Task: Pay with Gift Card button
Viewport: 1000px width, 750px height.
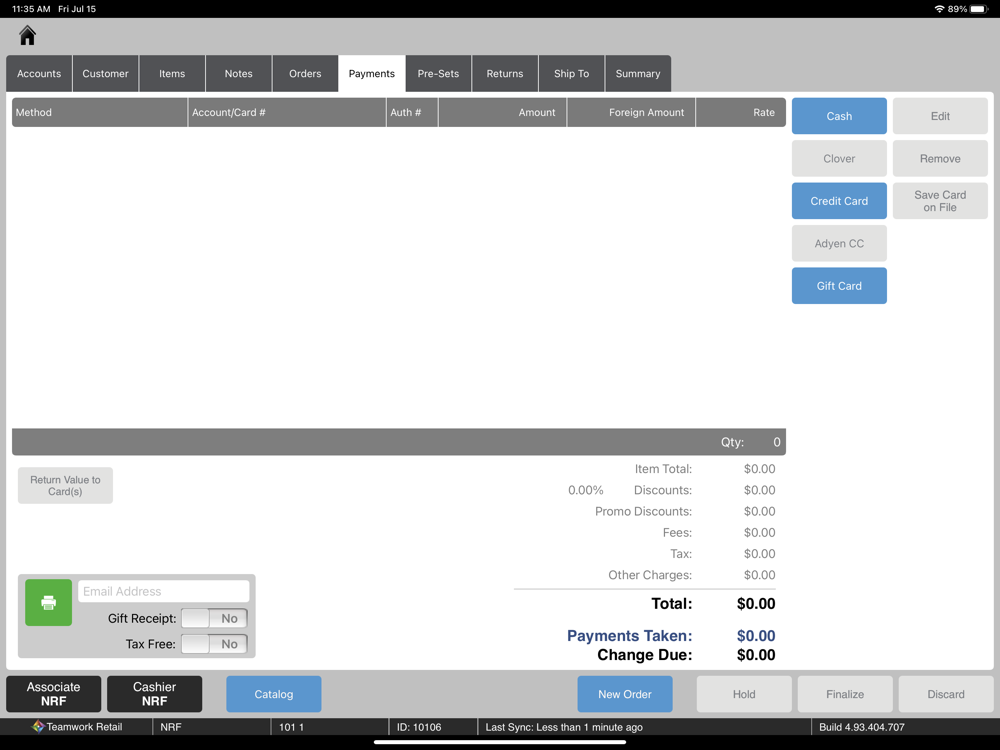Action: click(x=839, y=286)
